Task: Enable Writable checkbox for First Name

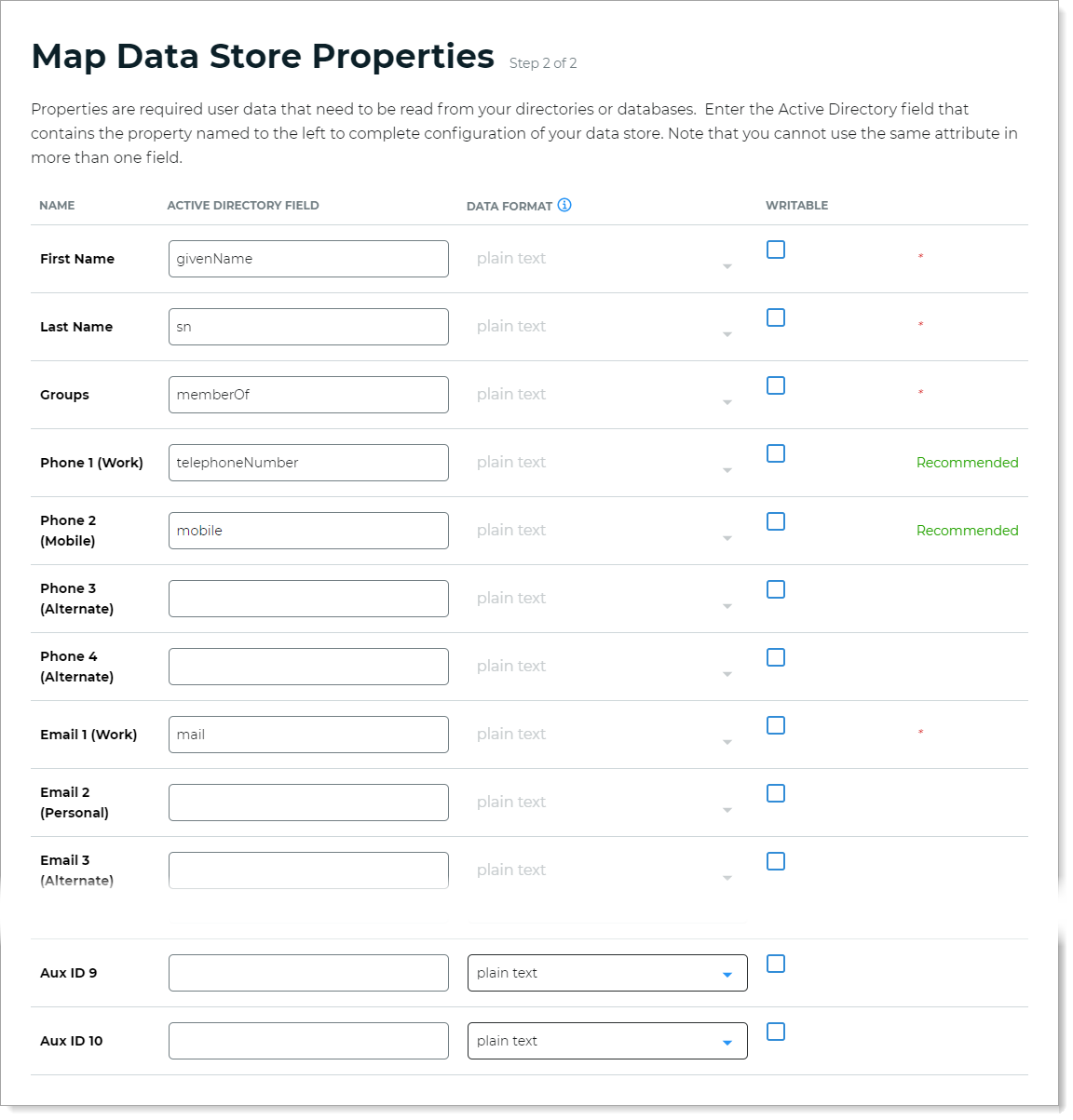Action: click(776, 250)
